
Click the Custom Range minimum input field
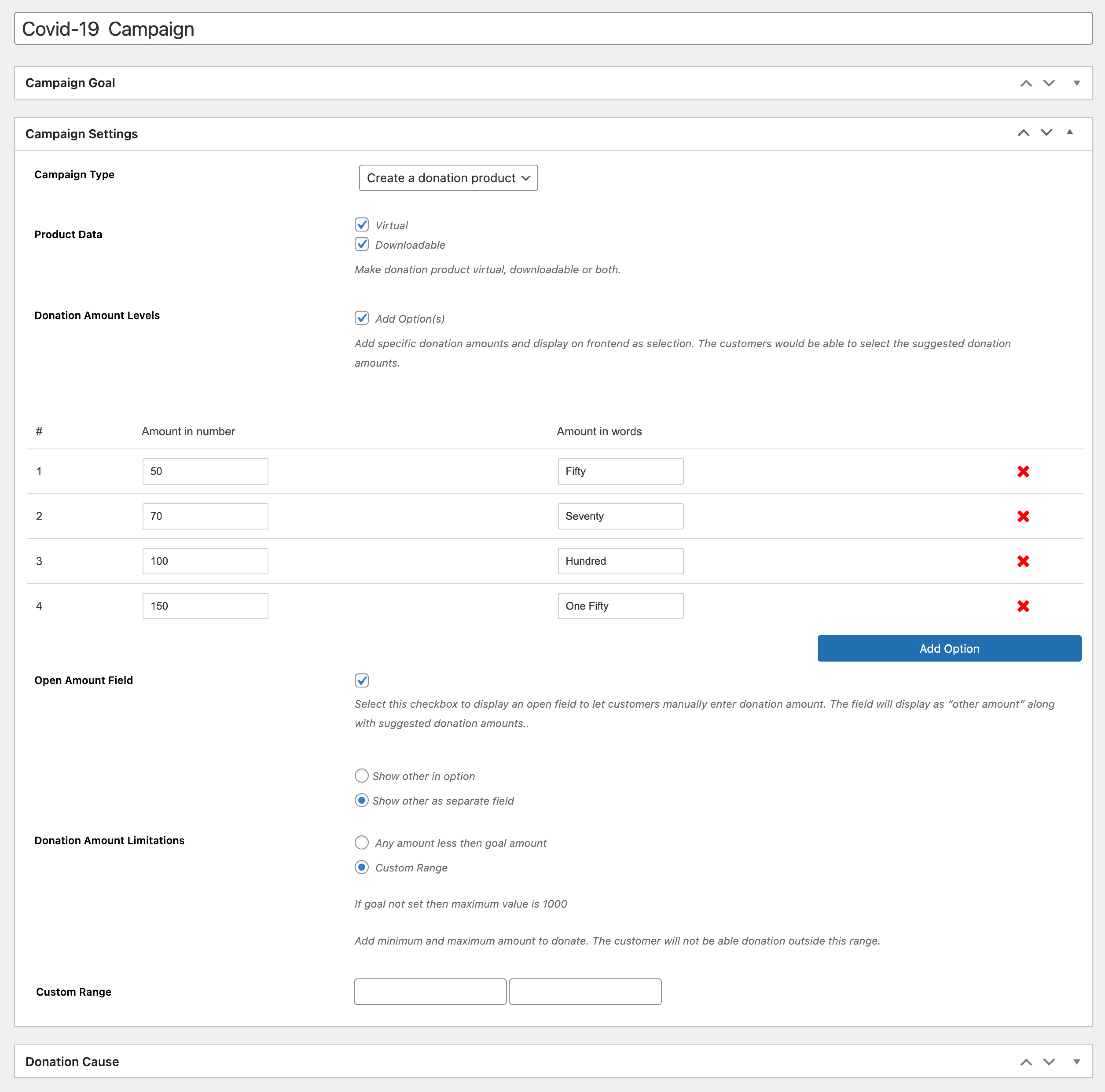click(x=430, y=991)
